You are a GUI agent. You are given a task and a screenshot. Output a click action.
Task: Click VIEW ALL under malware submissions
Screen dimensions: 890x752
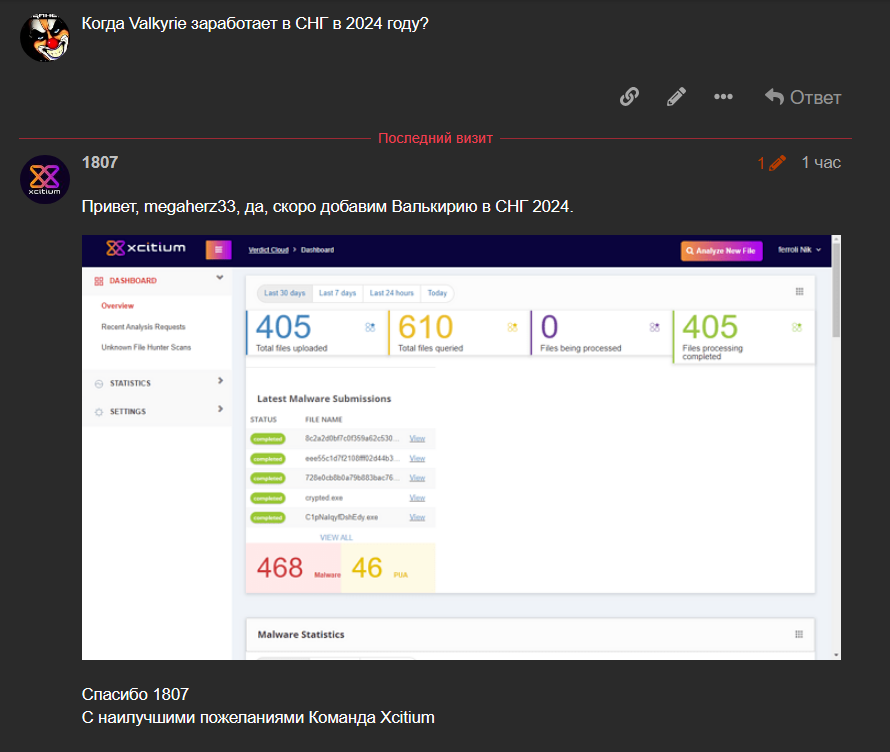tap(336, 537)
